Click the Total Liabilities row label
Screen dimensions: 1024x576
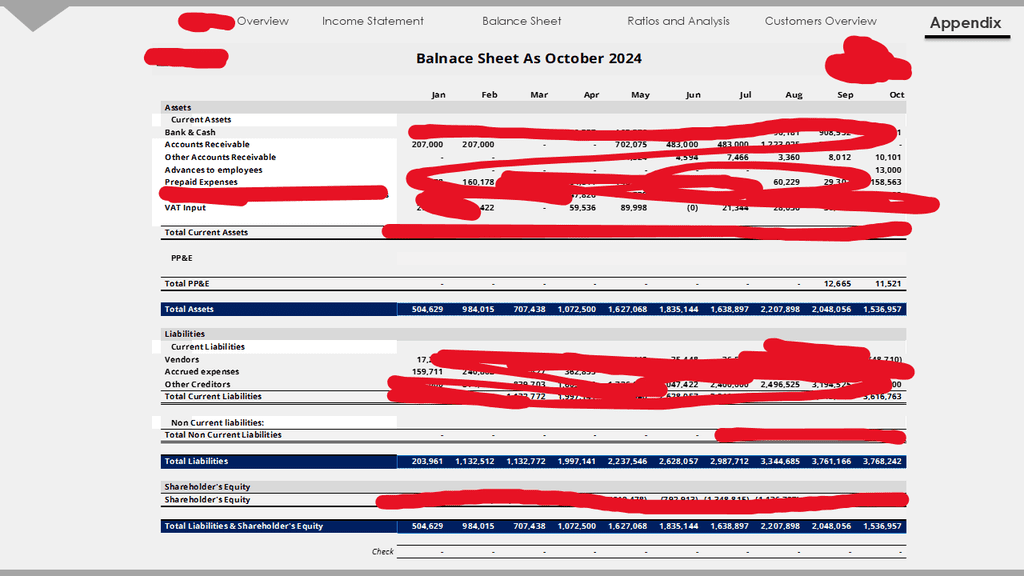tap(196, 461)
